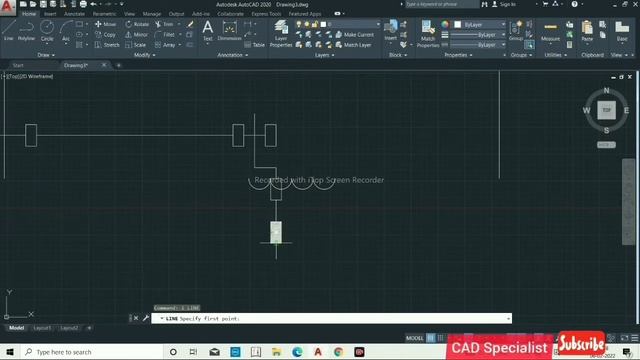Open the Manage ribbon tab
The width and height of the screenshot is (640, 360).
(x=151, y=14)
